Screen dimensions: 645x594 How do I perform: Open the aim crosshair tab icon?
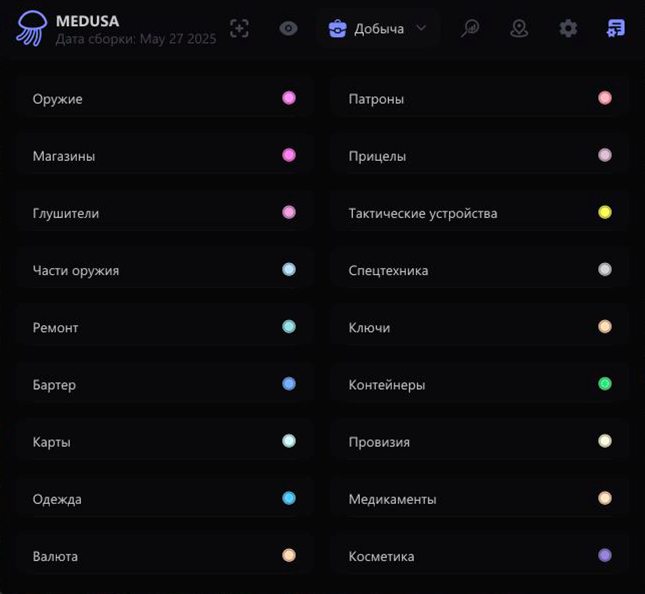click(x=239, y=29)
